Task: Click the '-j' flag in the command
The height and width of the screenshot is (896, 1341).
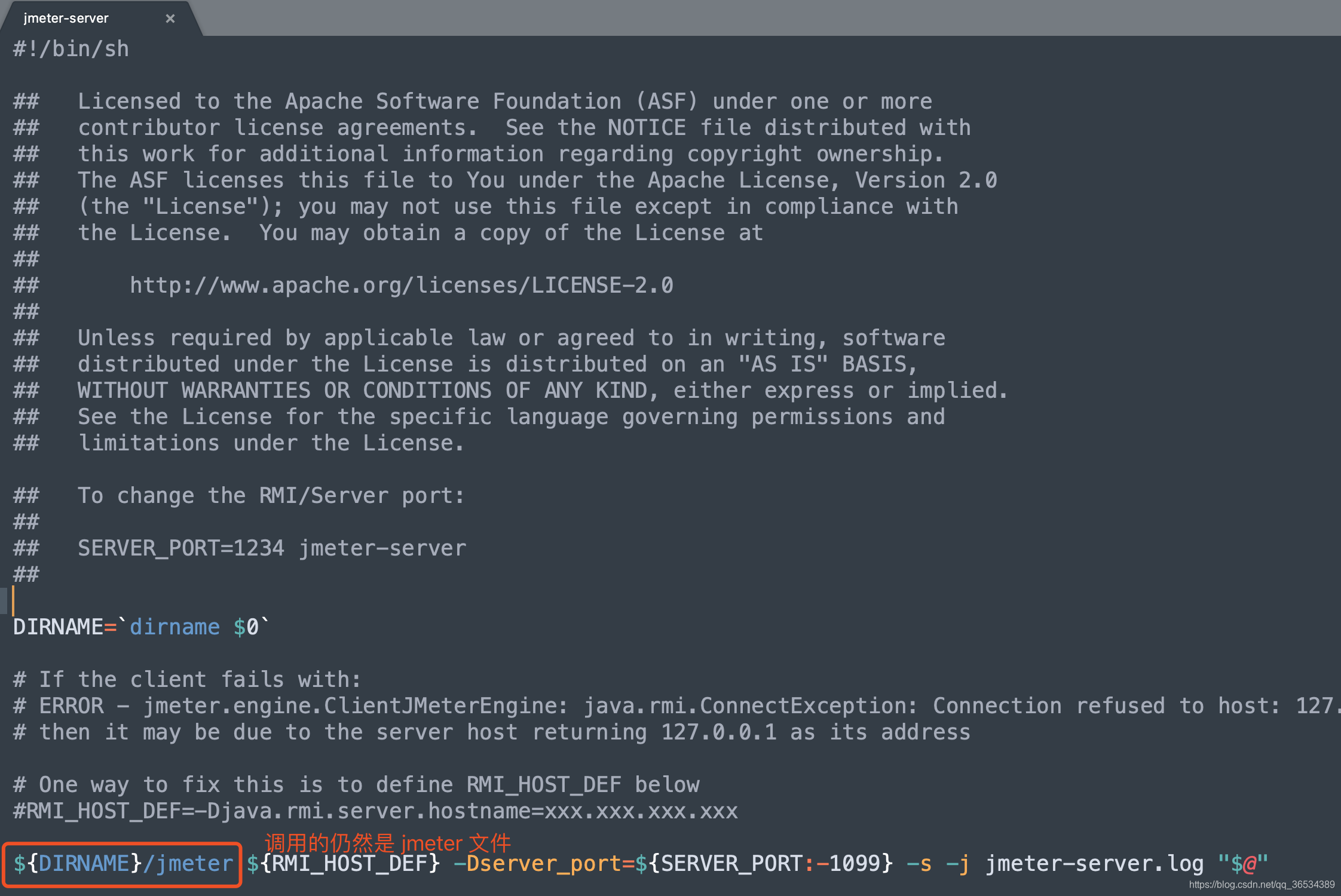Action: [958, 864]
